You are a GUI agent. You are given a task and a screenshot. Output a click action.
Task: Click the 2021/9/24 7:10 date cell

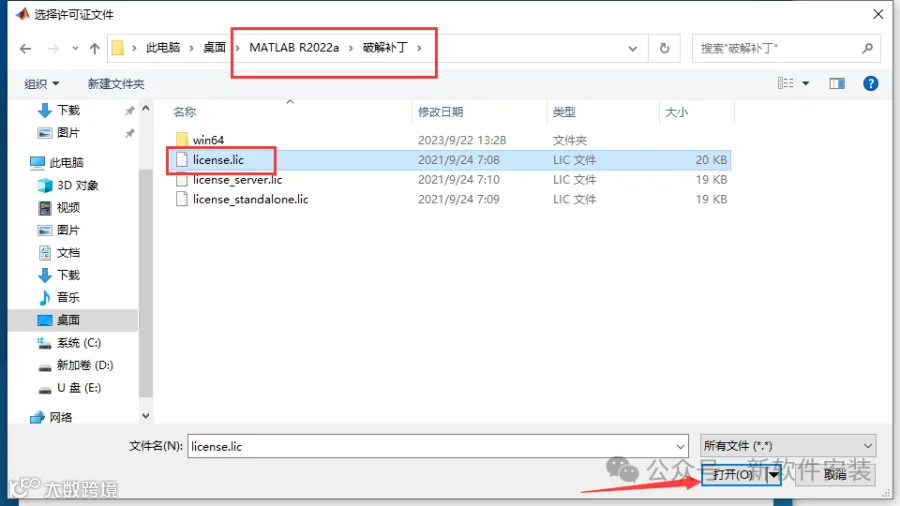[459, 180]
